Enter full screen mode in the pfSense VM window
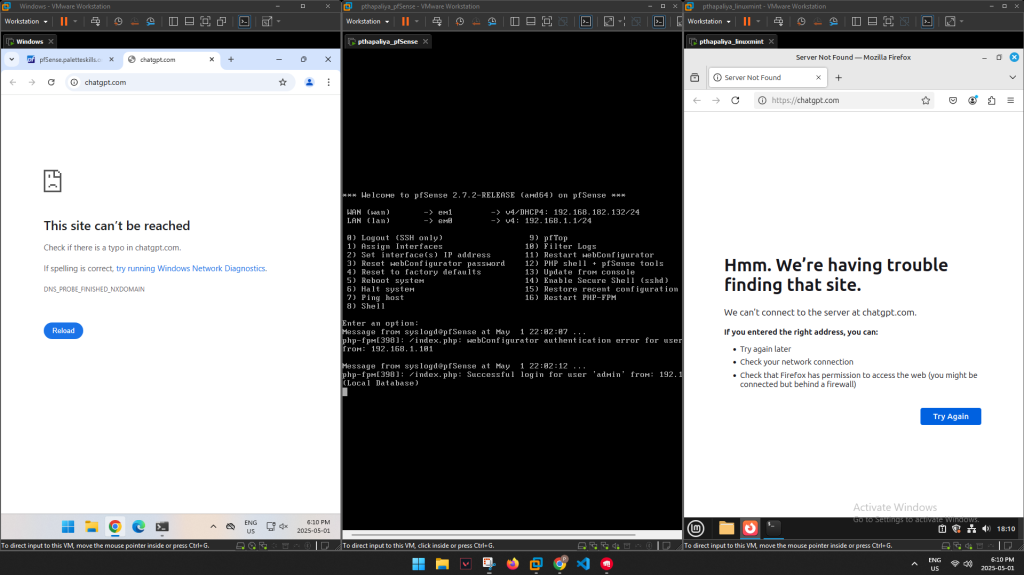Screen dimensions: 1024x575 (x=547, y=22)
